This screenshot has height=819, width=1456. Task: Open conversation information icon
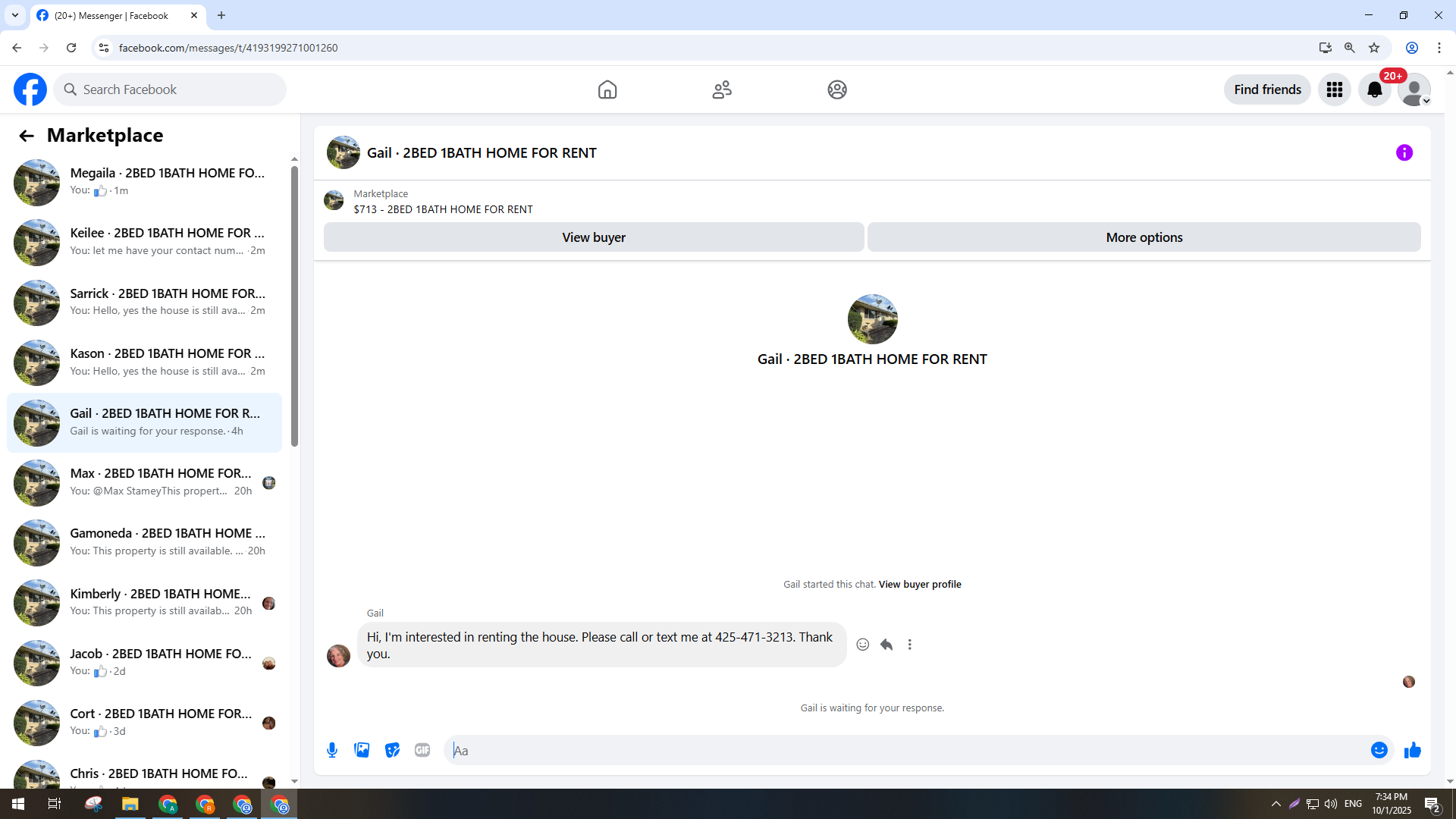click(1404, 152)
